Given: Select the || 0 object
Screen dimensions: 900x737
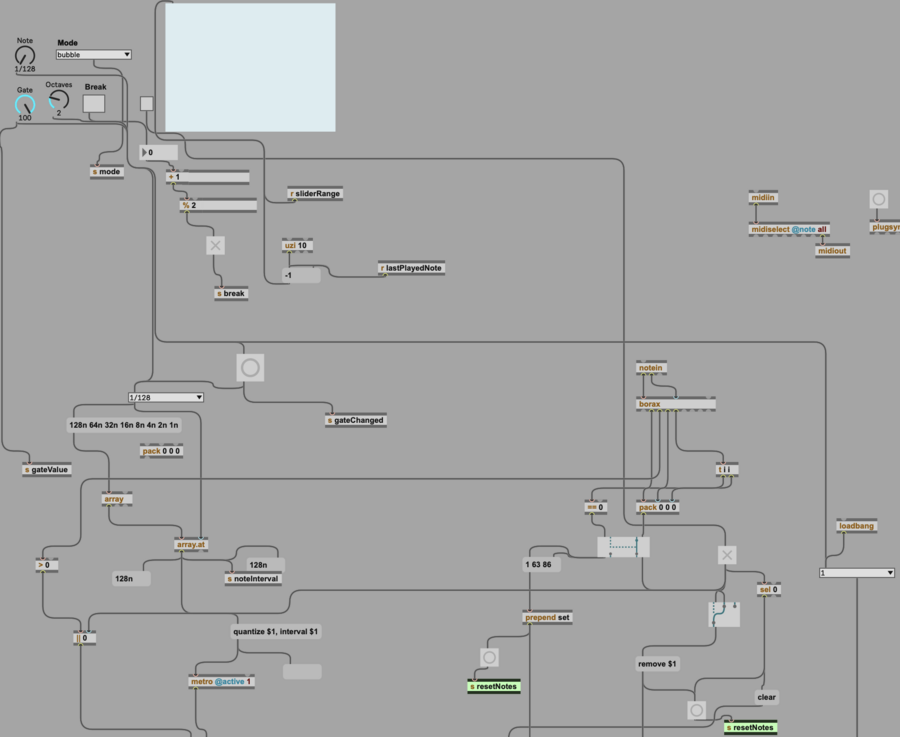Looking at the screenshot, I should 84,638.
